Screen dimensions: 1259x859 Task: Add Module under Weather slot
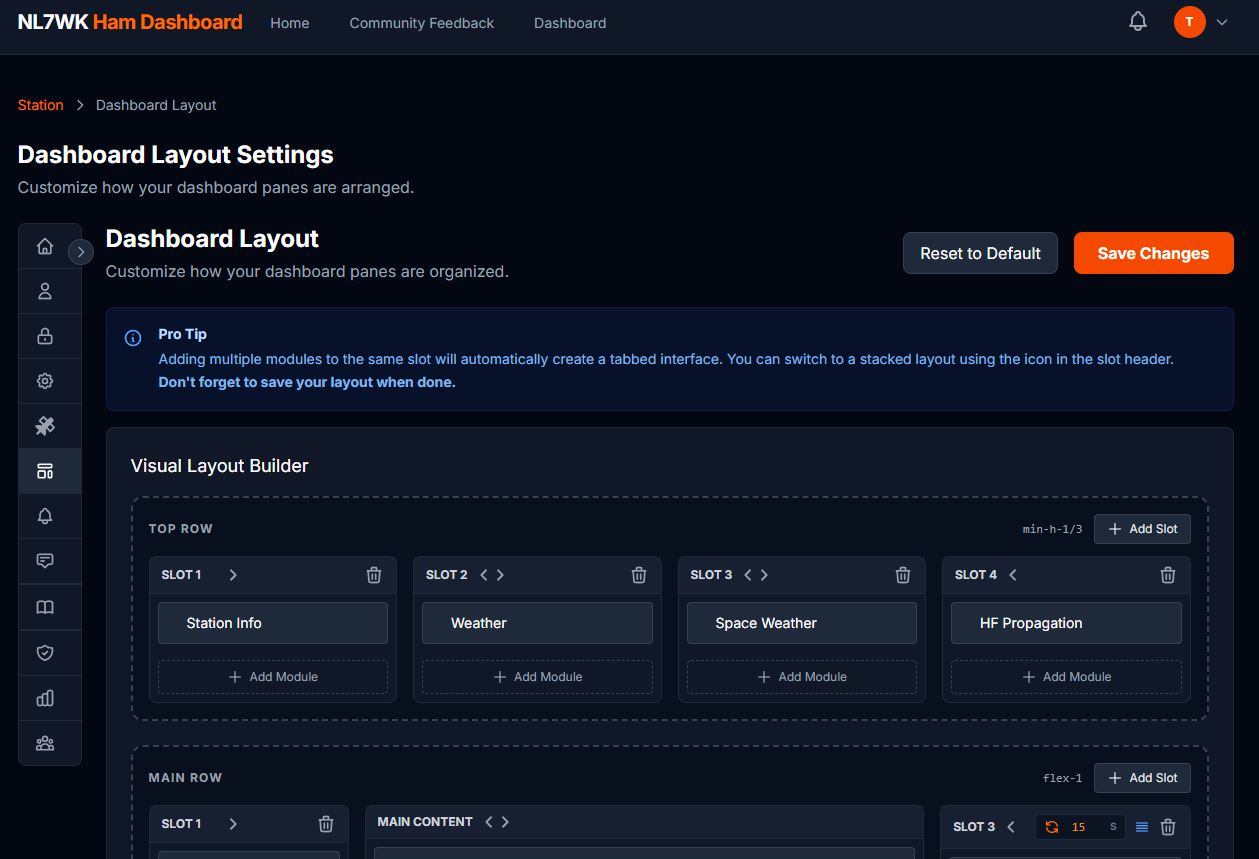(x=537, y=677)
